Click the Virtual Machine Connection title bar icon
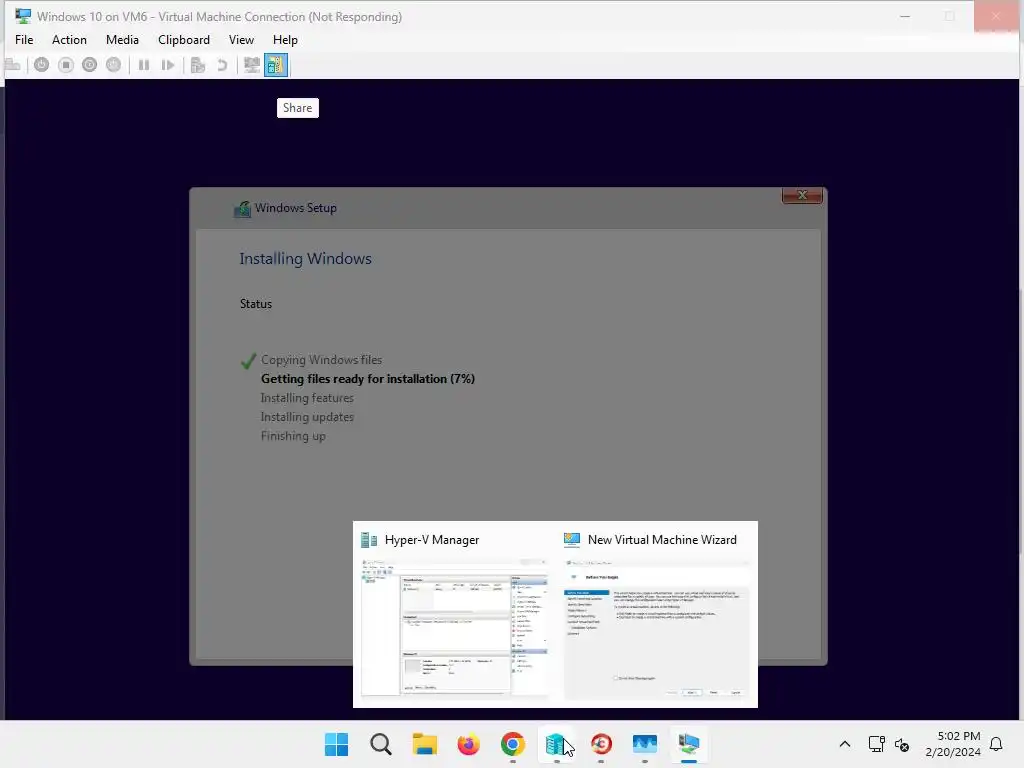The image size is (1024, 768). click(23, 16)
